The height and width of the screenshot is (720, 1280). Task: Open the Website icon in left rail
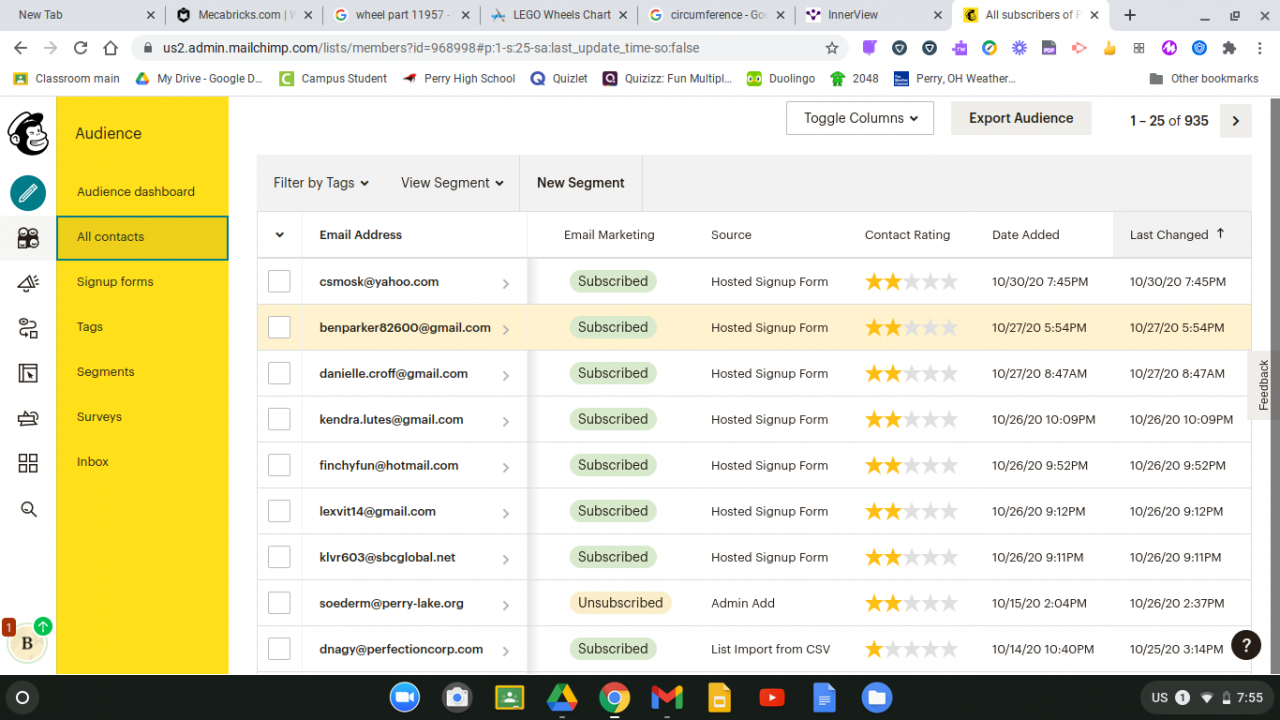(28, 373)
